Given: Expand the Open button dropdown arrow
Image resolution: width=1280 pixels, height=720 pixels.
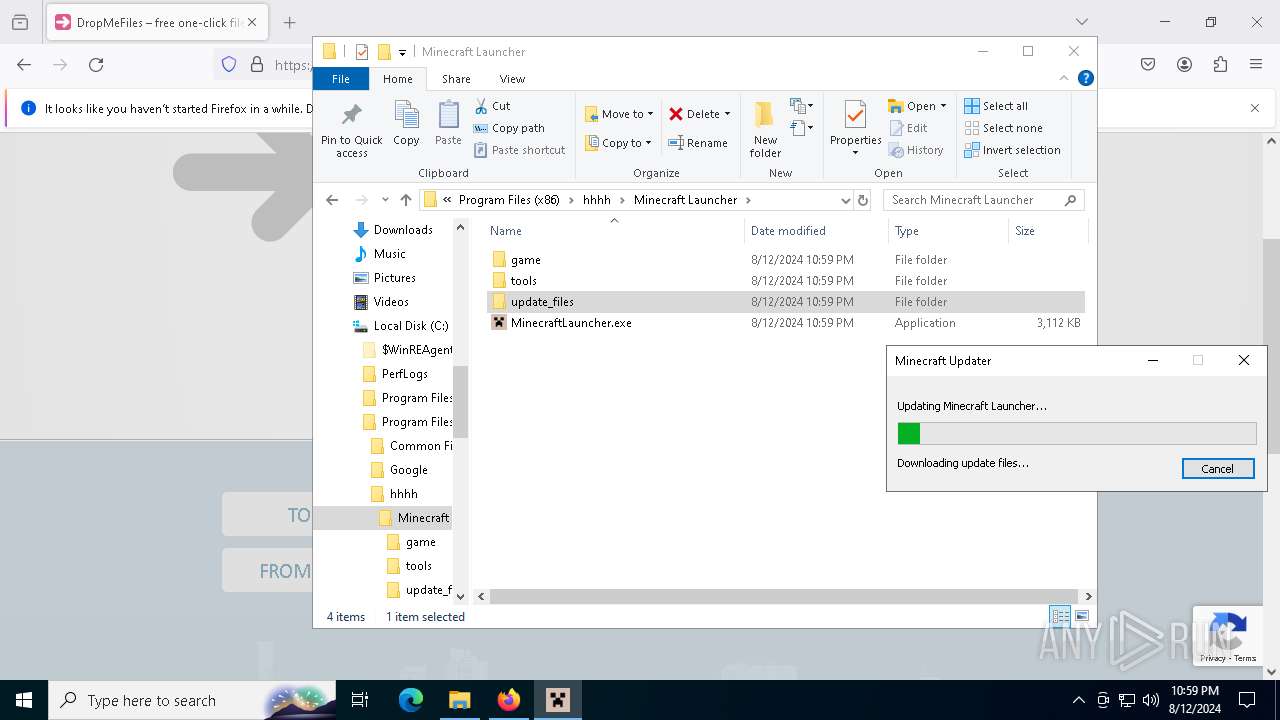Looking at the screenshot, I should pos(943,106).
